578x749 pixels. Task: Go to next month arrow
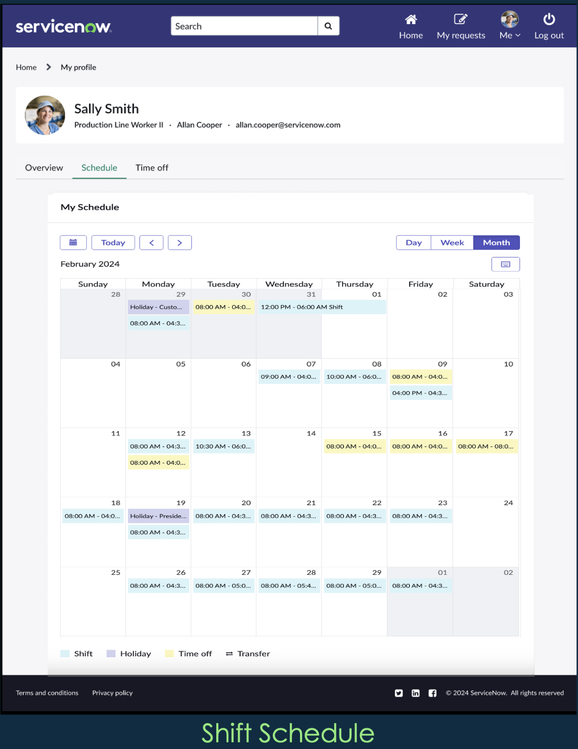coord(180,243)
